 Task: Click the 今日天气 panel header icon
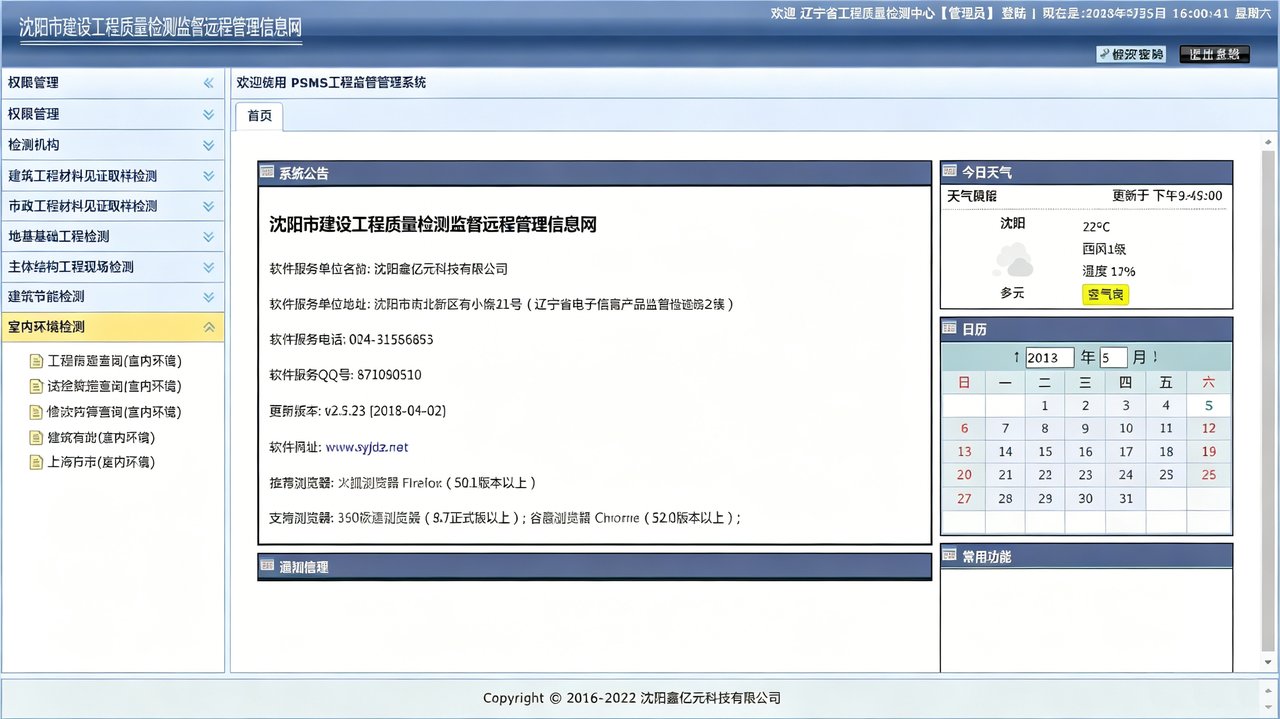950,172
